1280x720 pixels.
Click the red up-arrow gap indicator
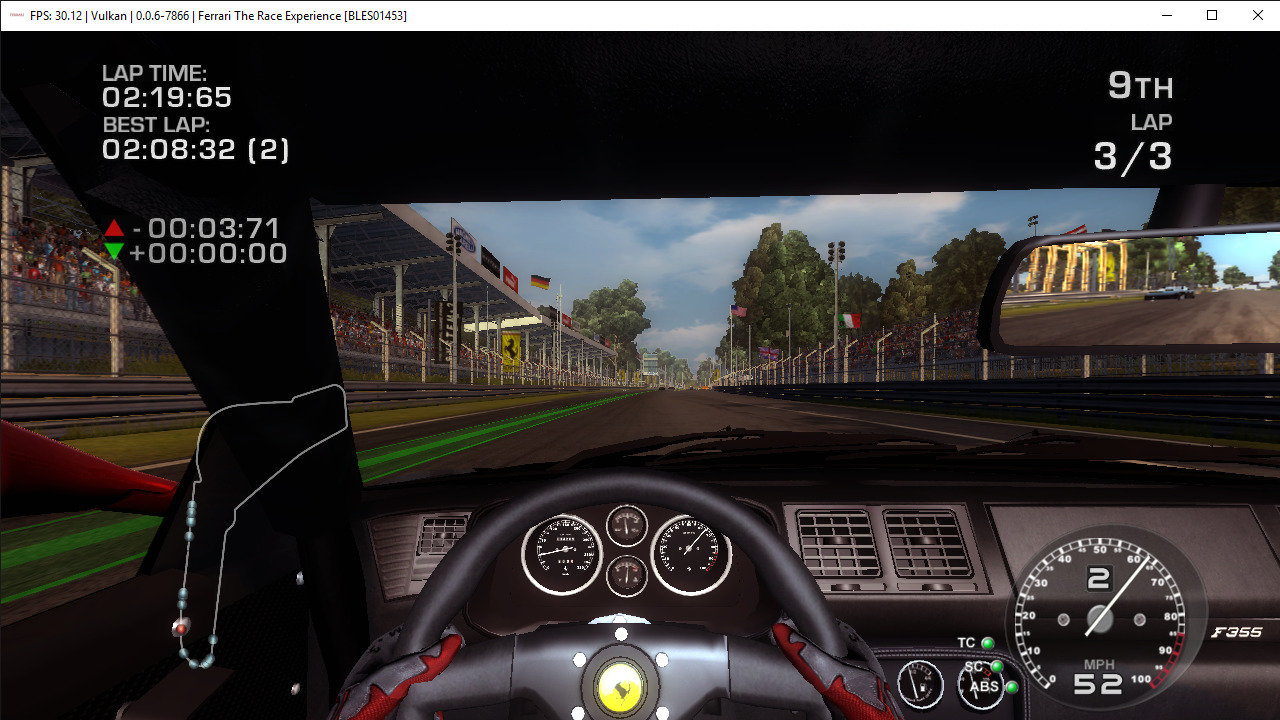114,228
